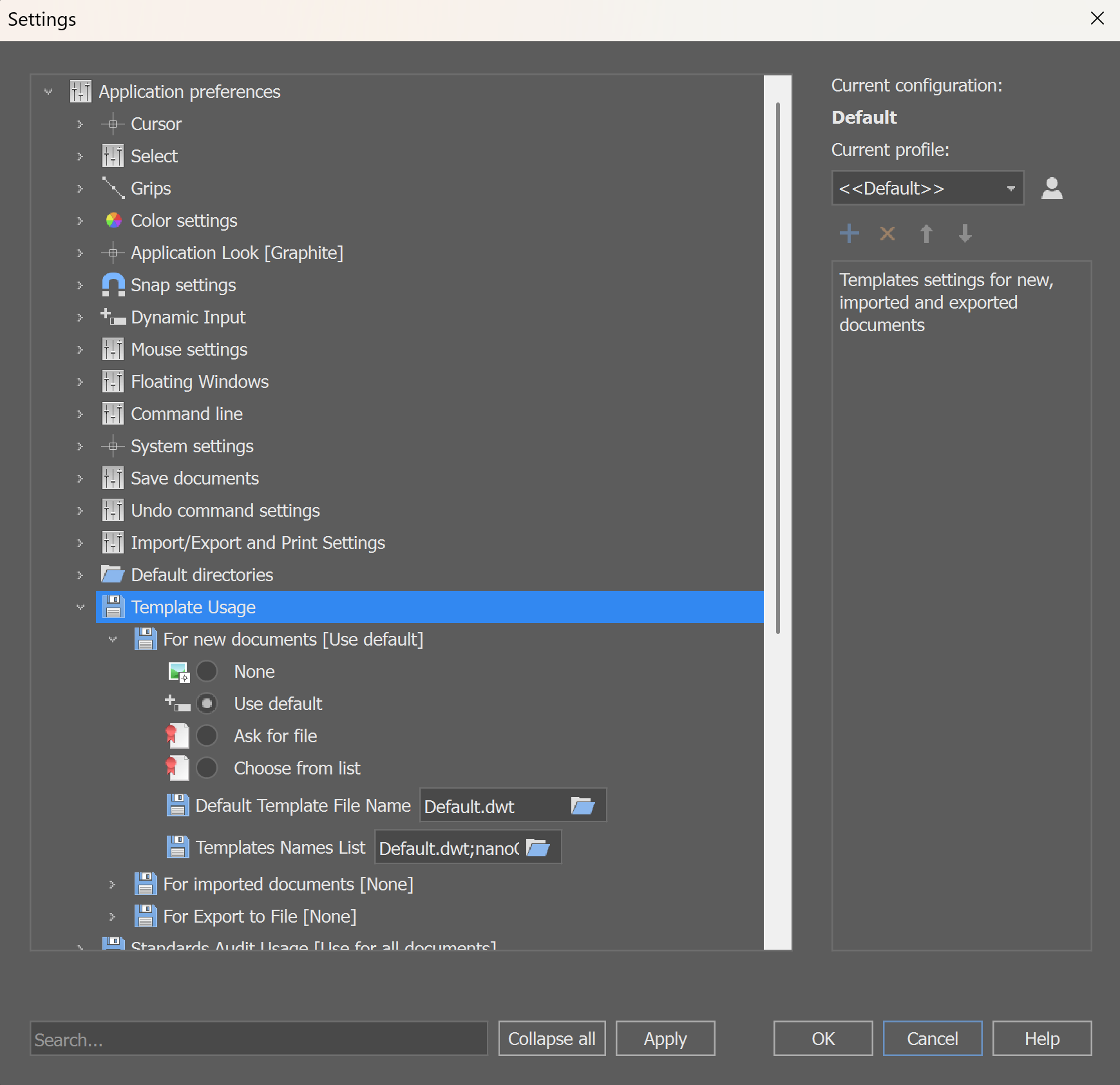Expand For imported documents node
The width and height of the screenshot is (1120, 1085).
113,884
